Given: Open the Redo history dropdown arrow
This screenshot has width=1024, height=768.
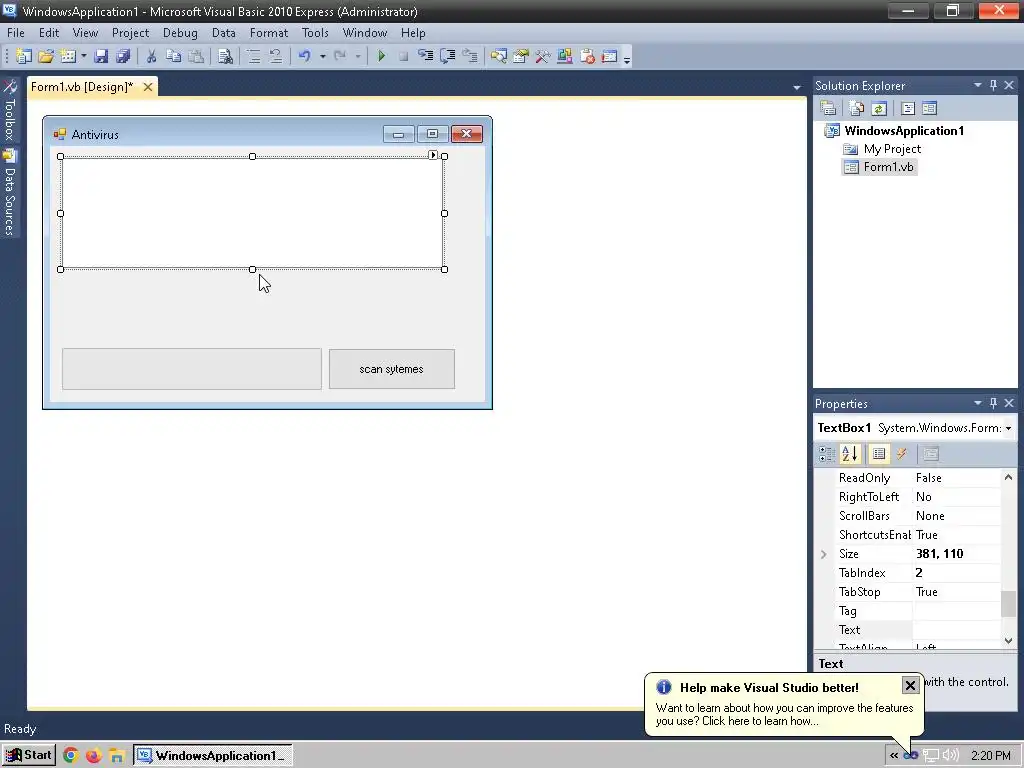Looking at the screenshot, I should coord(358,56).
